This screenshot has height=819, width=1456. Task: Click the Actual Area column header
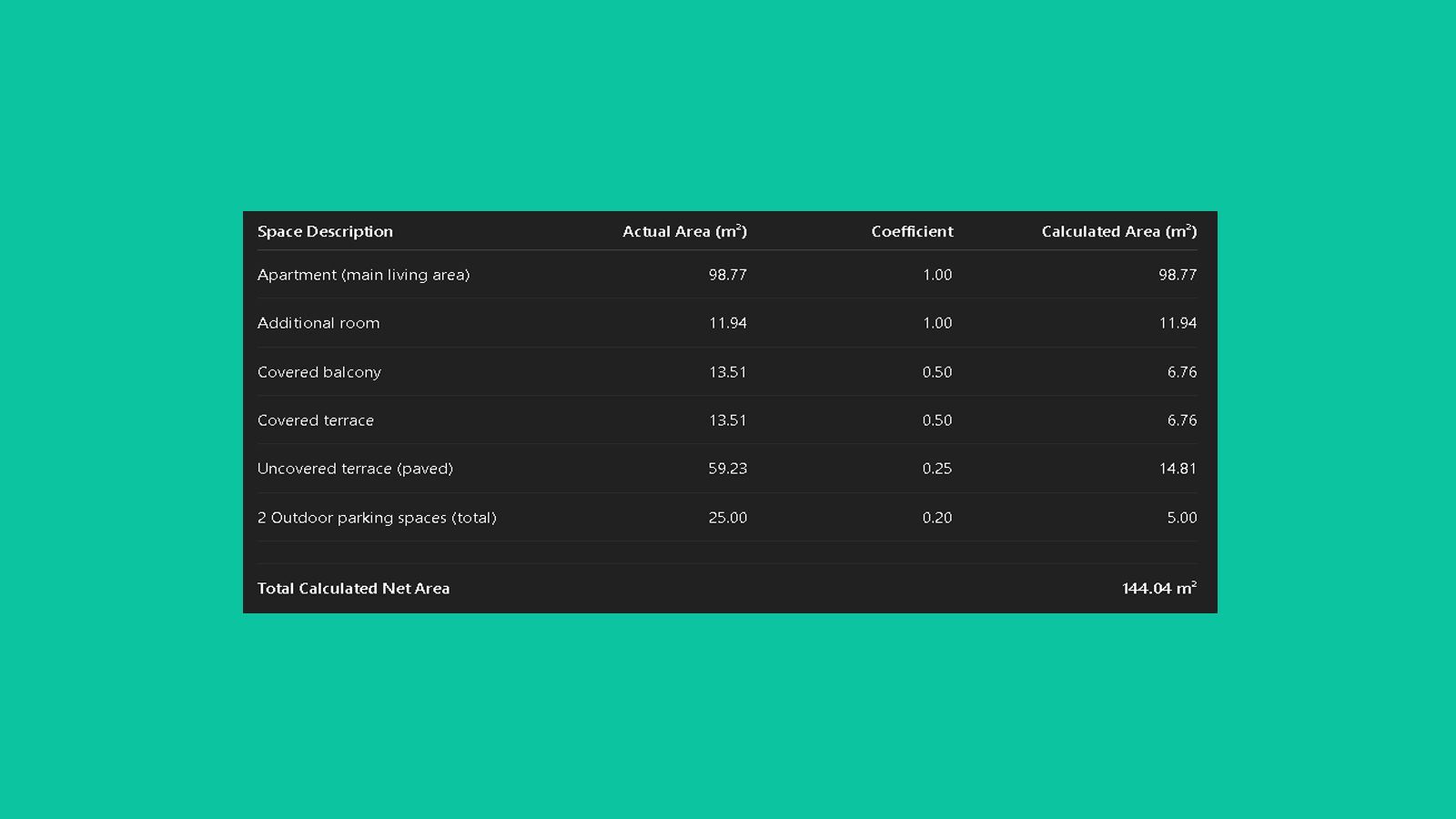pyautogui.click(x=684, y=231)
